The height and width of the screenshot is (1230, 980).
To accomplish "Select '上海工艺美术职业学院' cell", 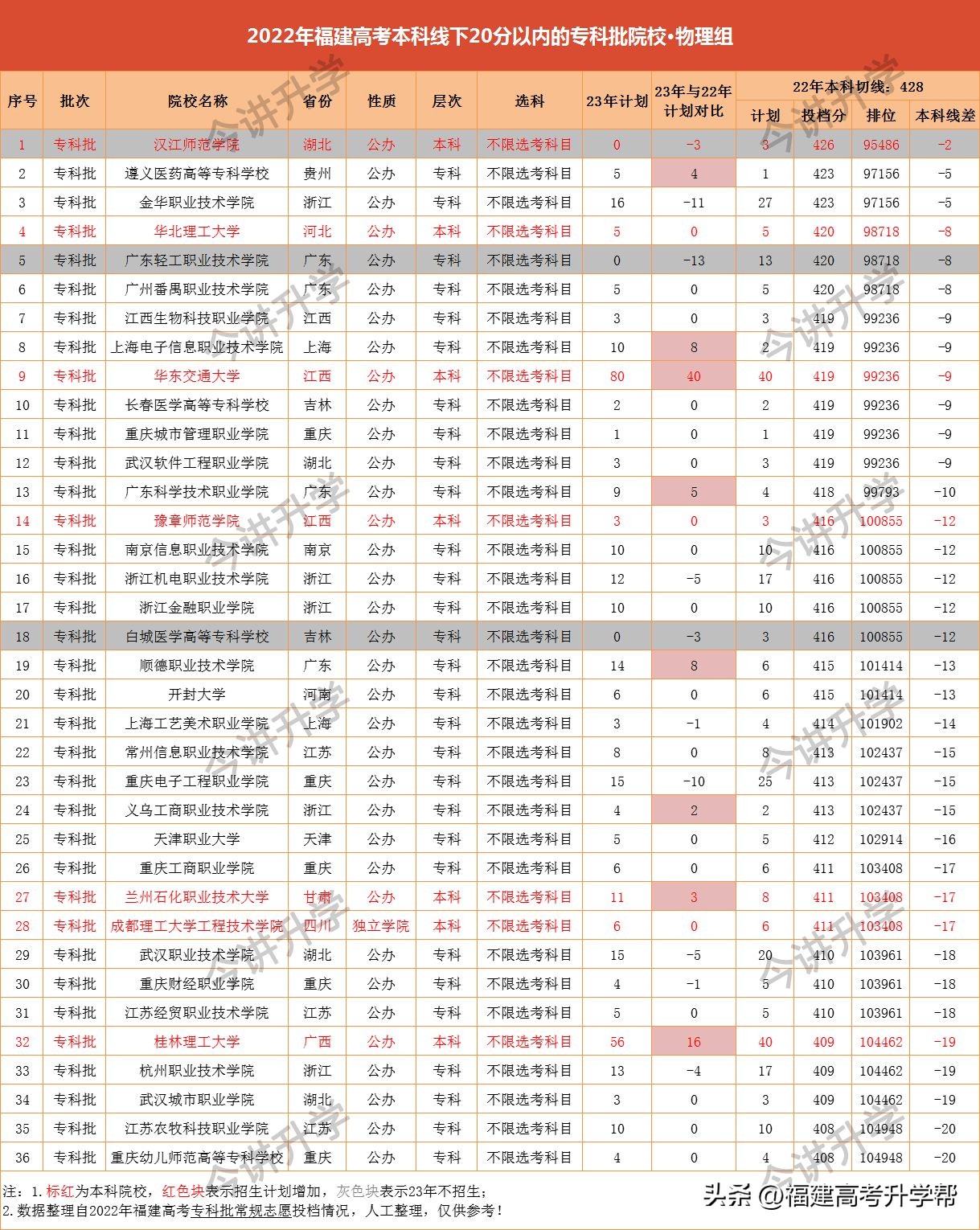I will pos(197,724).
